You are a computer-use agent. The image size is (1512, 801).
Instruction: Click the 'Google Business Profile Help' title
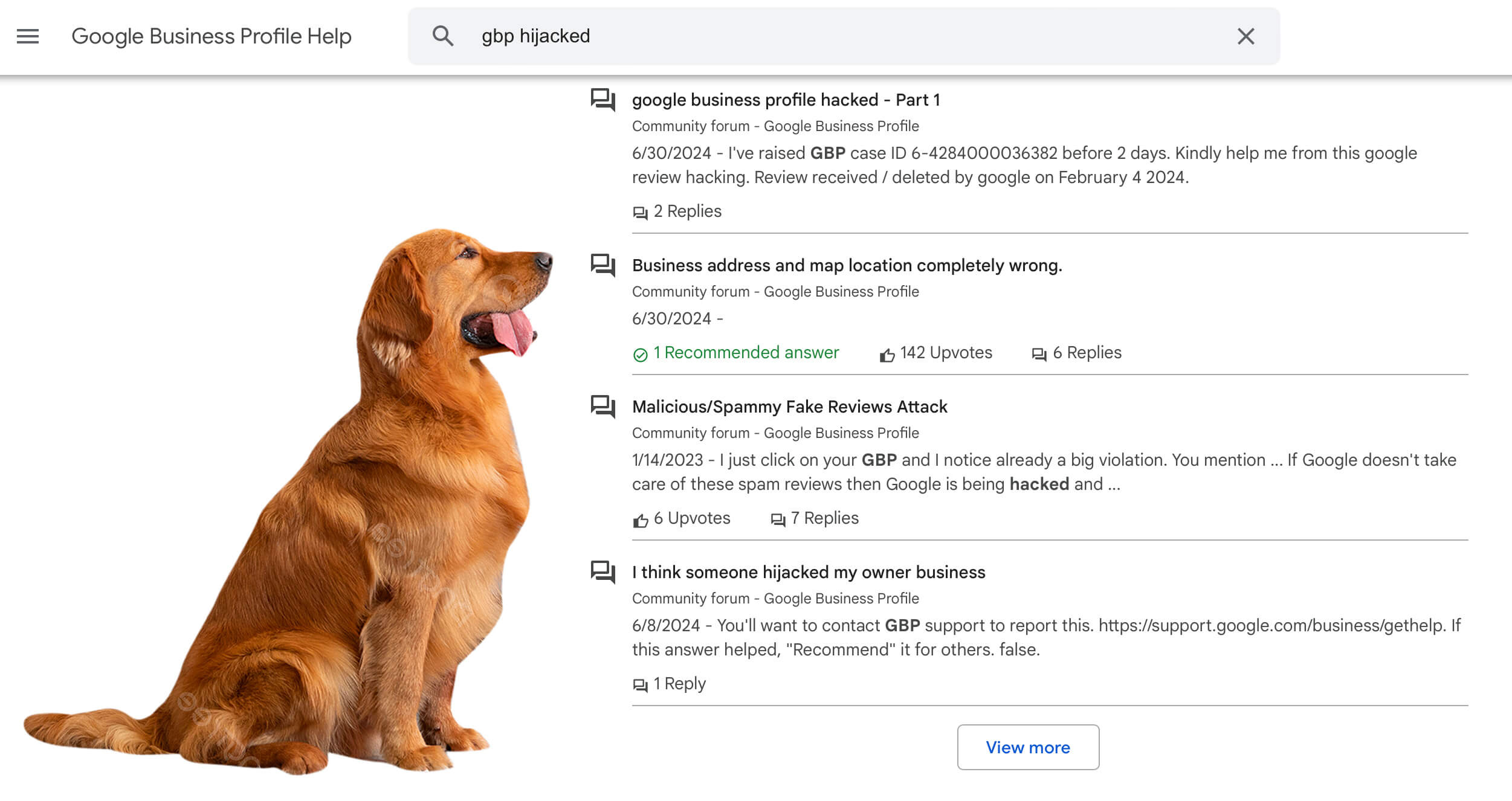(x=211, y=36)
